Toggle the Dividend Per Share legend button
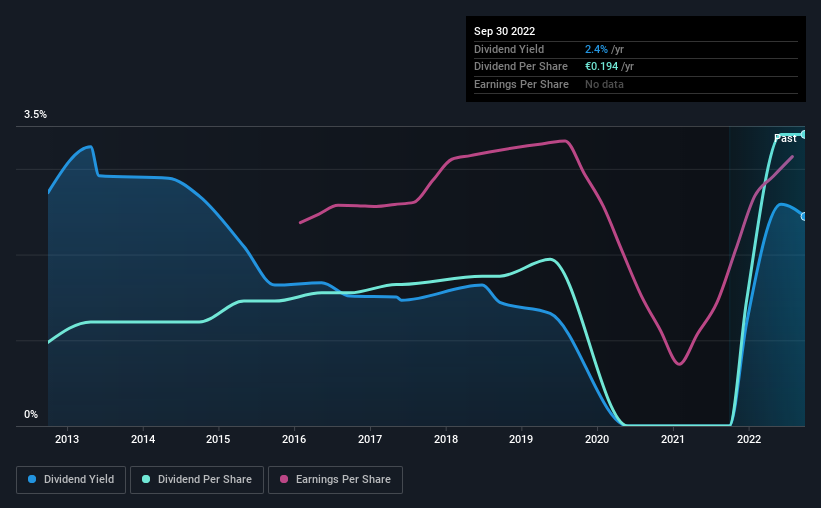Image resolution: width=821 pixels, height=508 pixels. pyautogui.click(x=197, y=480)
